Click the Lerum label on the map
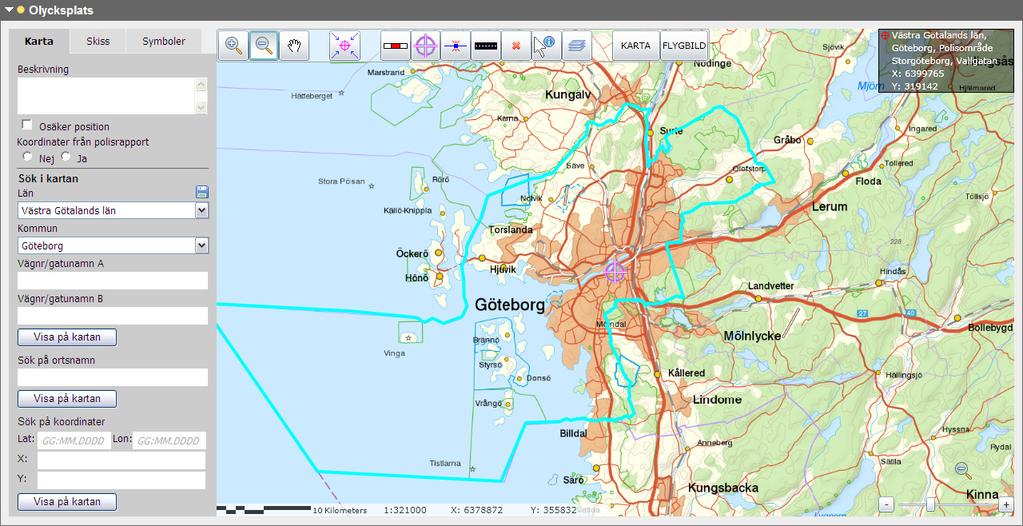This screenshot has height=526, width=1023. click(x=829, y=206)
